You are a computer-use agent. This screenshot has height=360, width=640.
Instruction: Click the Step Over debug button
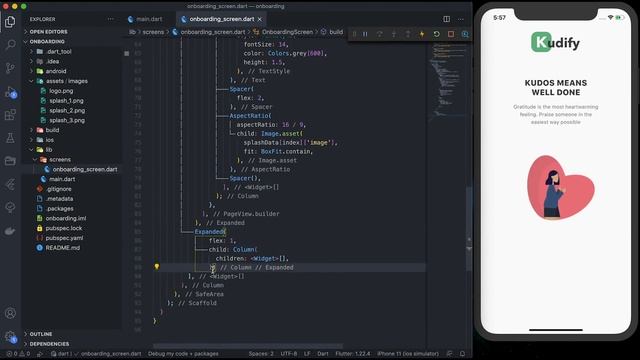380,34
